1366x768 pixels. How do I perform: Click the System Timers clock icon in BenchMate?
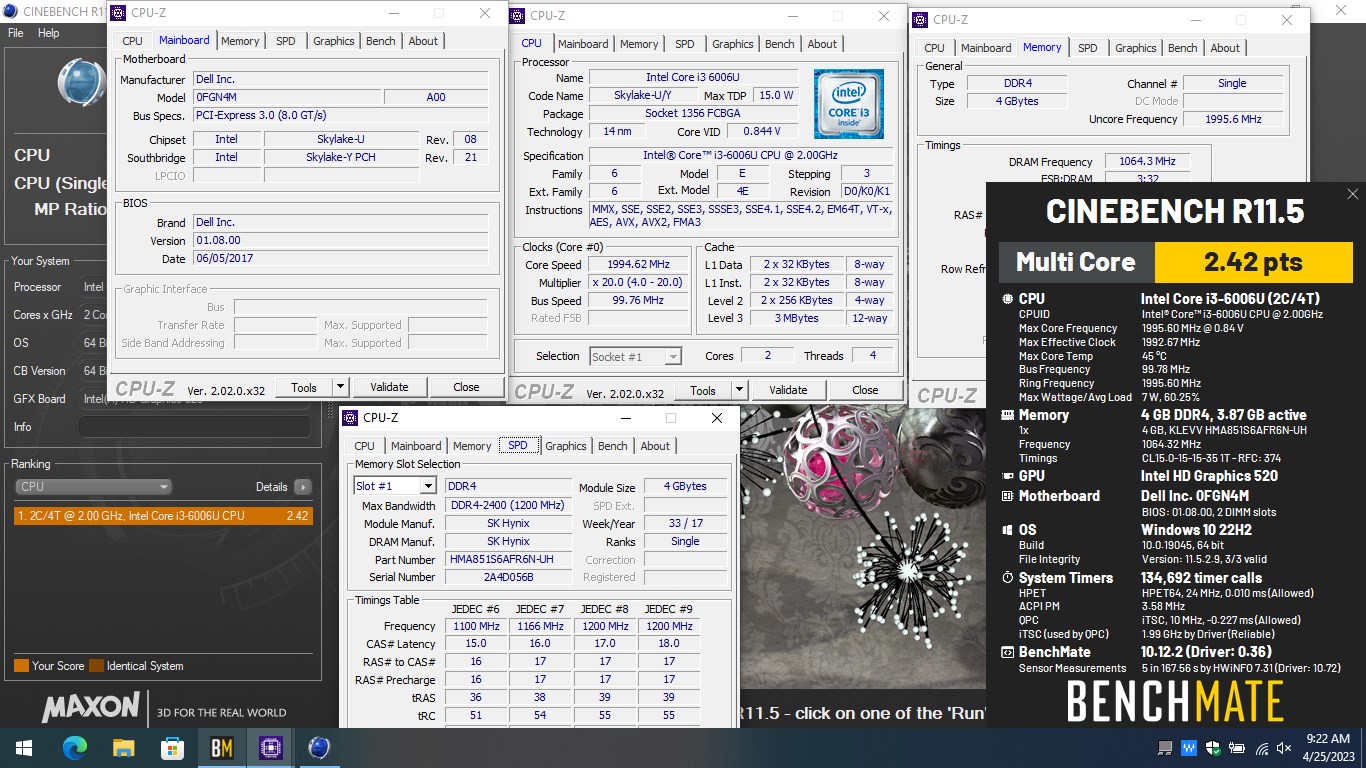click(x=1007, y=578)
